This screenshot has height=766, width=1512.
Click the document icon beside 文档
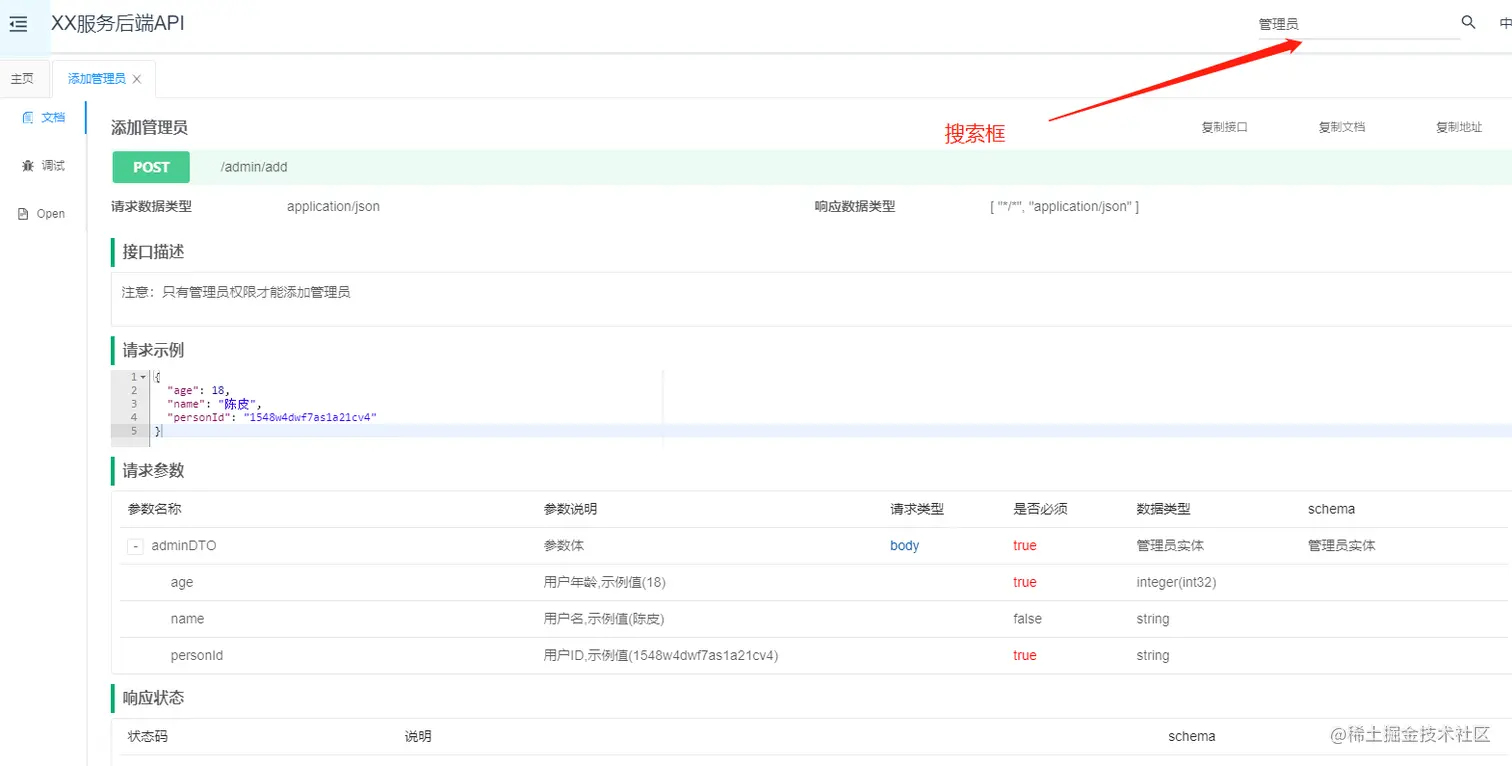pyautogui.click(x=28, y=117)
